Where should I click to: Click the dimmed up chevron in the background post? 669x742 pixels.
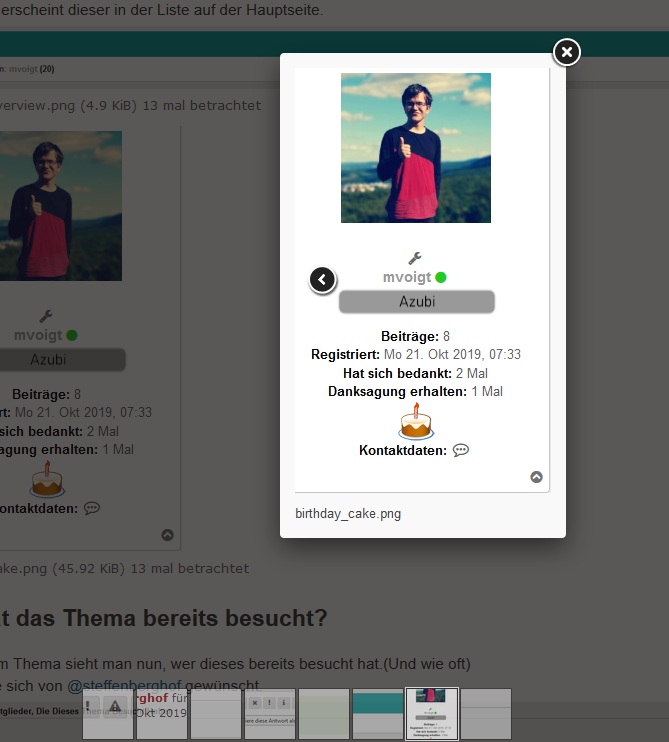point(167,535)
